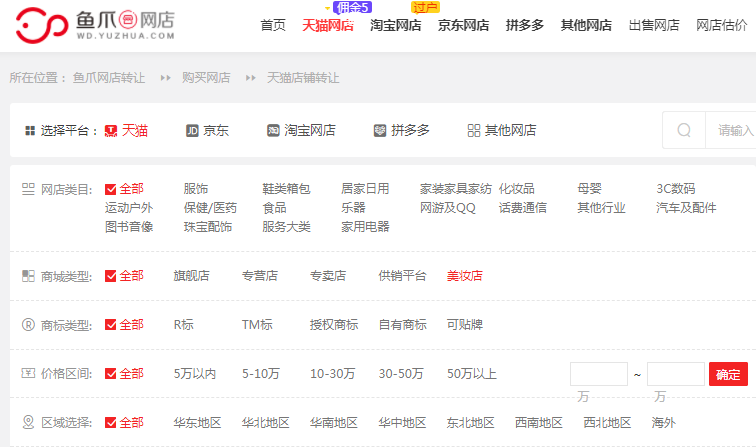Click the minimum price input field
This screenshot has height=447, width=756.
pos(599,374)
